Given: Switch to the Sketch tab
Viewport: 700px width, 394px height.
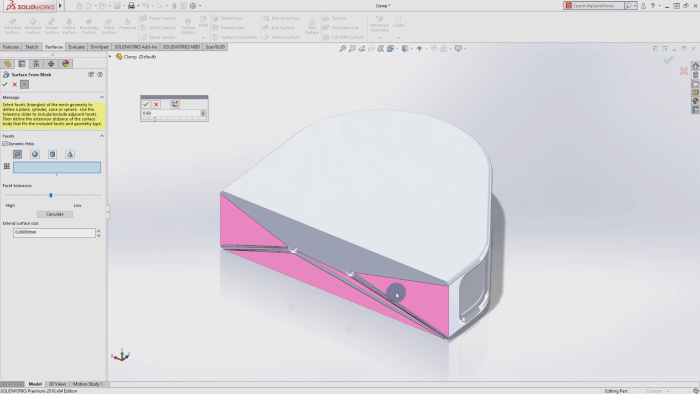Looking at the screenshot, I should pyautogui.click(x=32, y=47).
